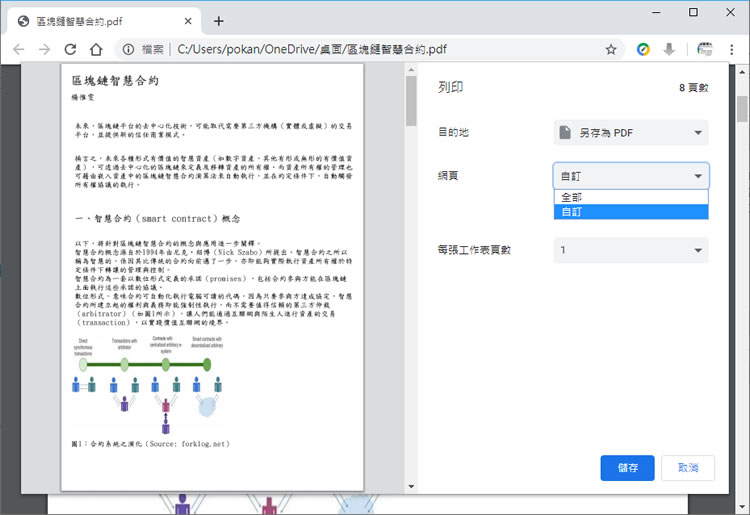Screen dimensions: 750x515
Task: Choose 全部 from the pages list
Action: [x=631, y=197]
